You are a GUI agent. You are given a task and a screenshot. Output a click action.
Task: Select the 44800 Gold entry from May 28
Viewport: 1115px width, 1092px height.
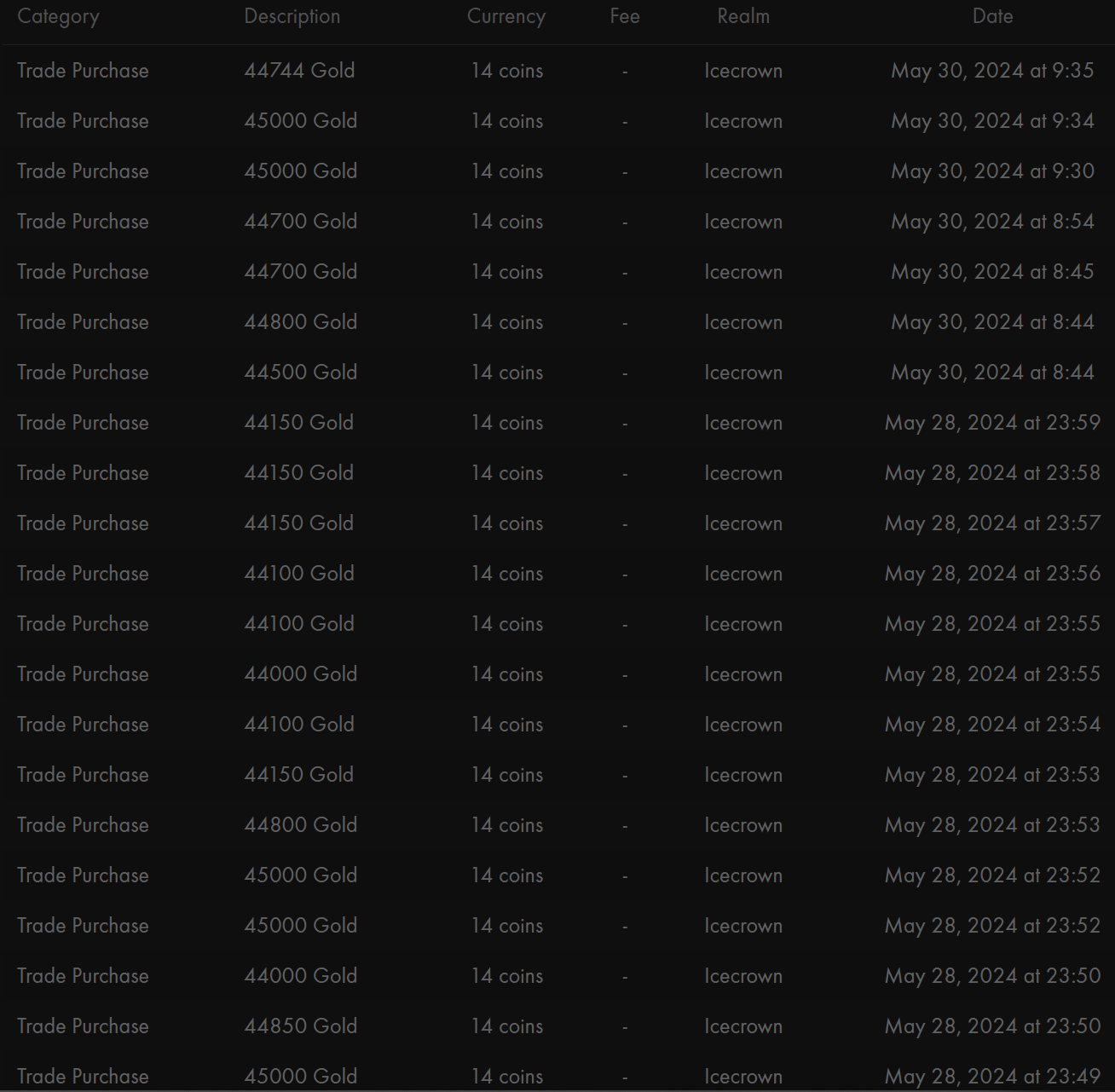tap(300, 825)
